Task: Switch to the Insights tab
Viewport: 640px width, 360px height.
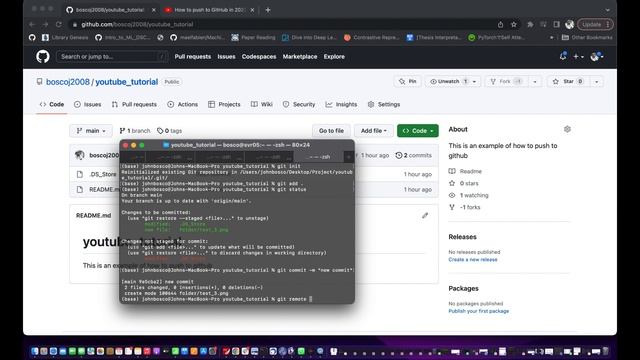Action: pos(341,104)
